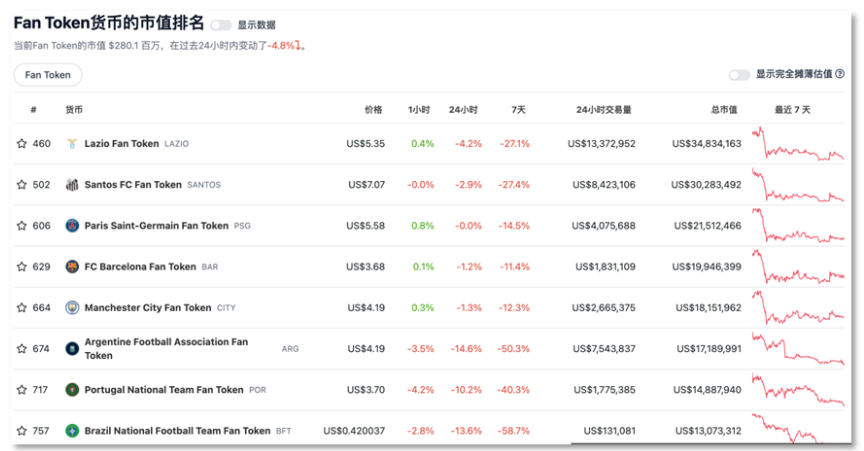Click the US$7.07 Santos price
This screenshot has width=864, height=451.
tap(366, 185)
